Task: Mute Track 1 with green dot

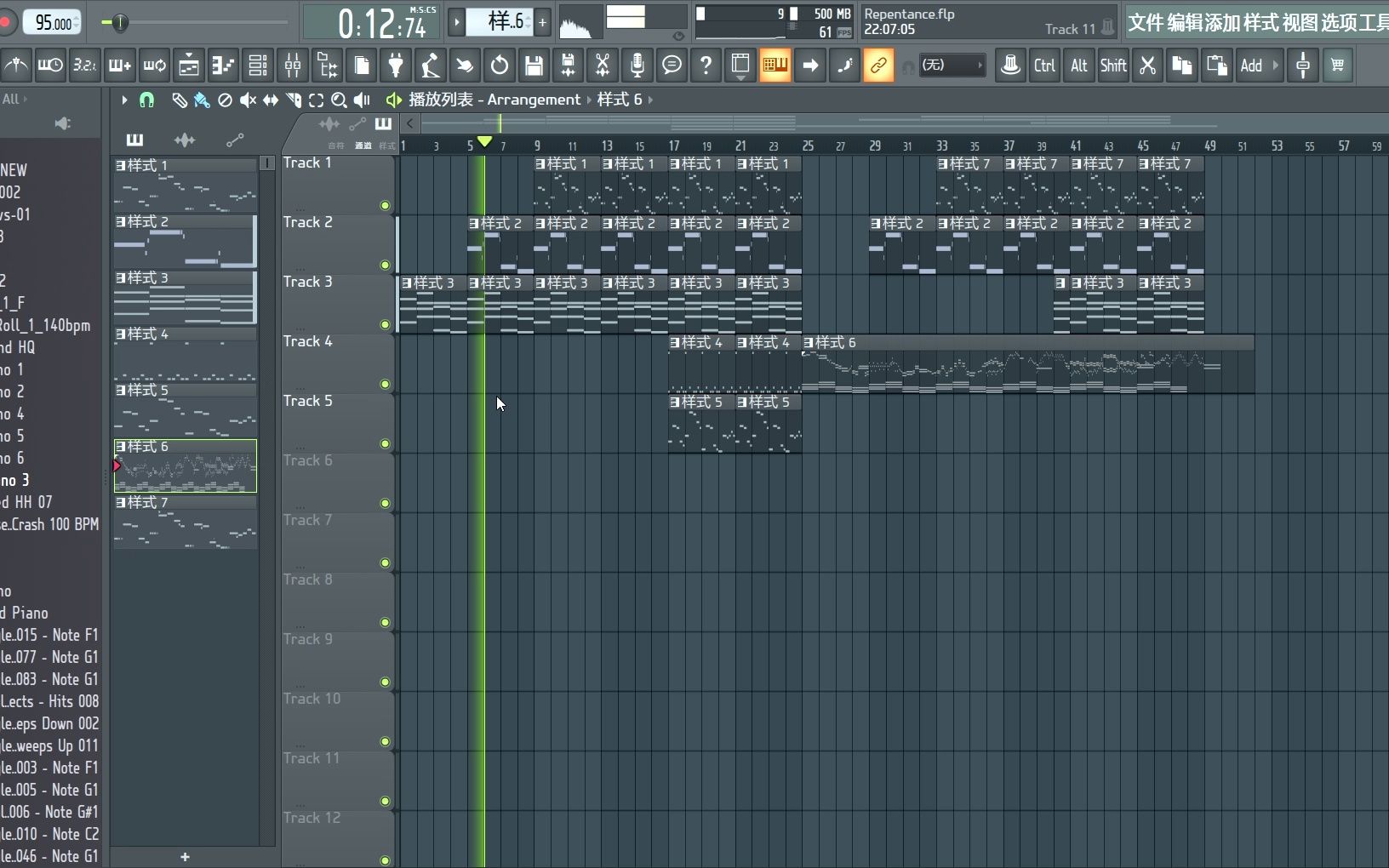Action: point(386,205)
